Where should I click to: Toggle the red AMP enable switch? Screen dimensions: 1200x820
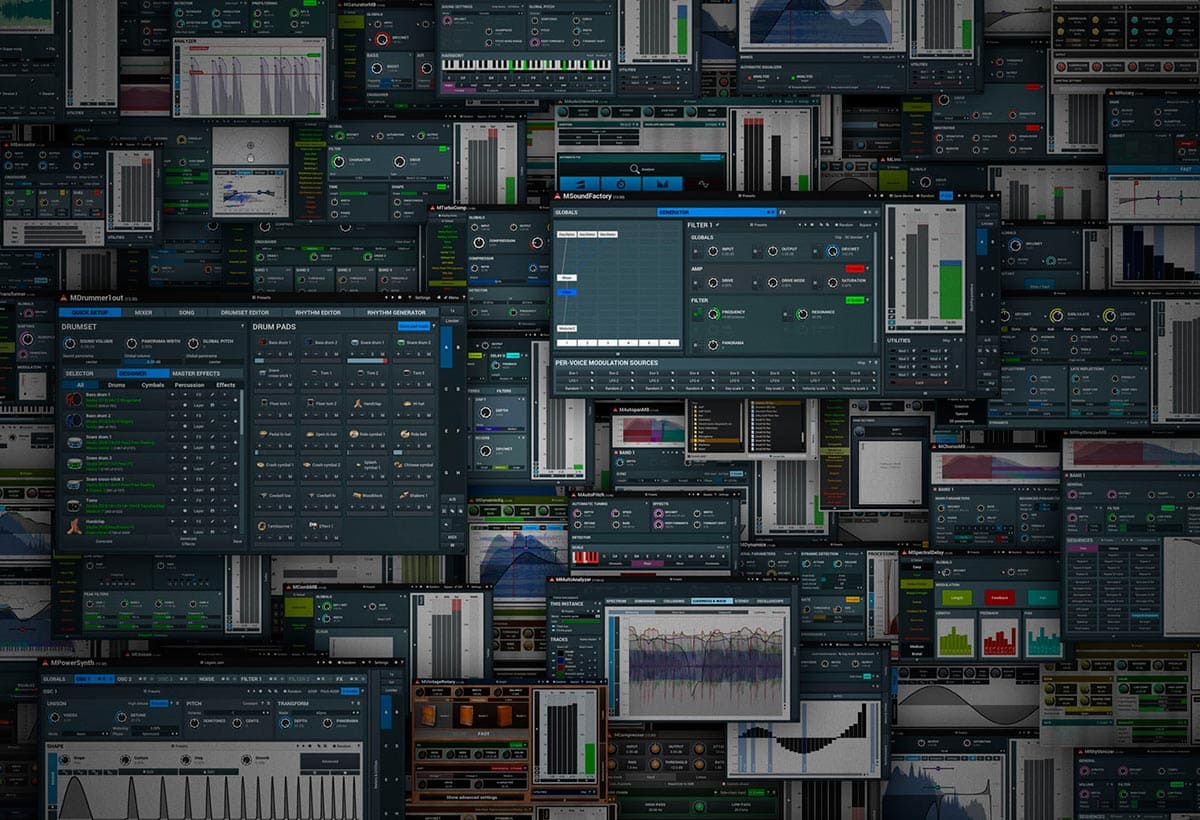(x=855, y=268)
